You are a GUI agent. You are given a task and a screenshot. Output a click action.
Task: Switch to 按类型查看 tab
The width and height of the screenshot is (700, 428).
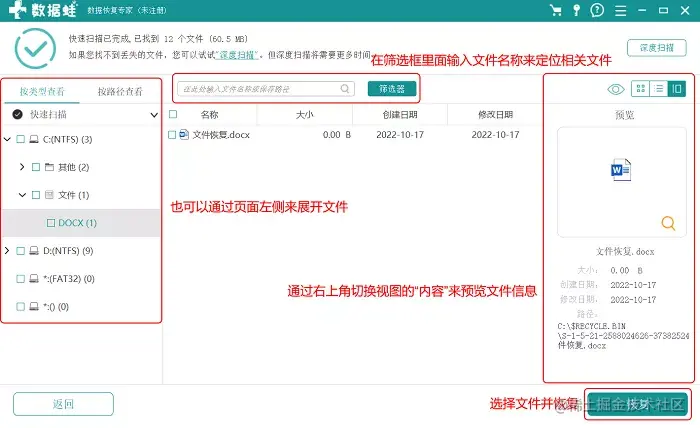tap(42, 91)
